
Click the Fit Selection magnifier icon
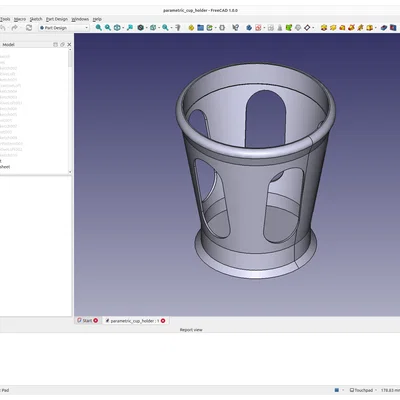[x=108, y=28]
